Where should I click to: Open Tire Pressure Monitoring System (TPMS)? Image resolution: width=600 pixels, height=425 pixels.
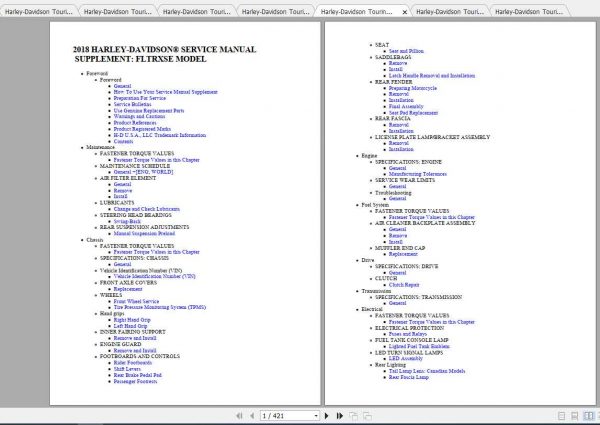160,307
